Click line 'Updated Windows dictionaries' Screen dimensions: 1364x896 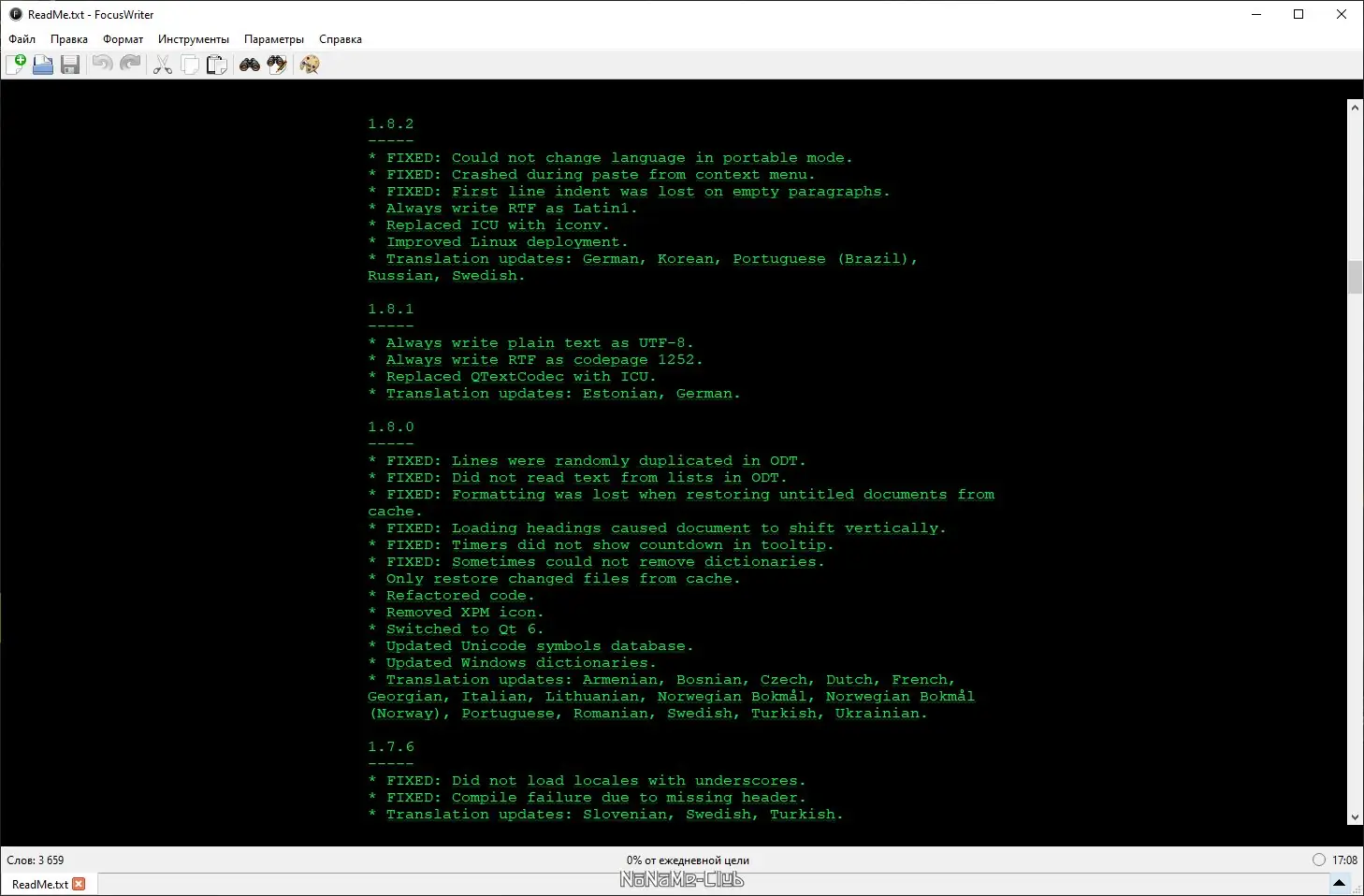(513, 663)
